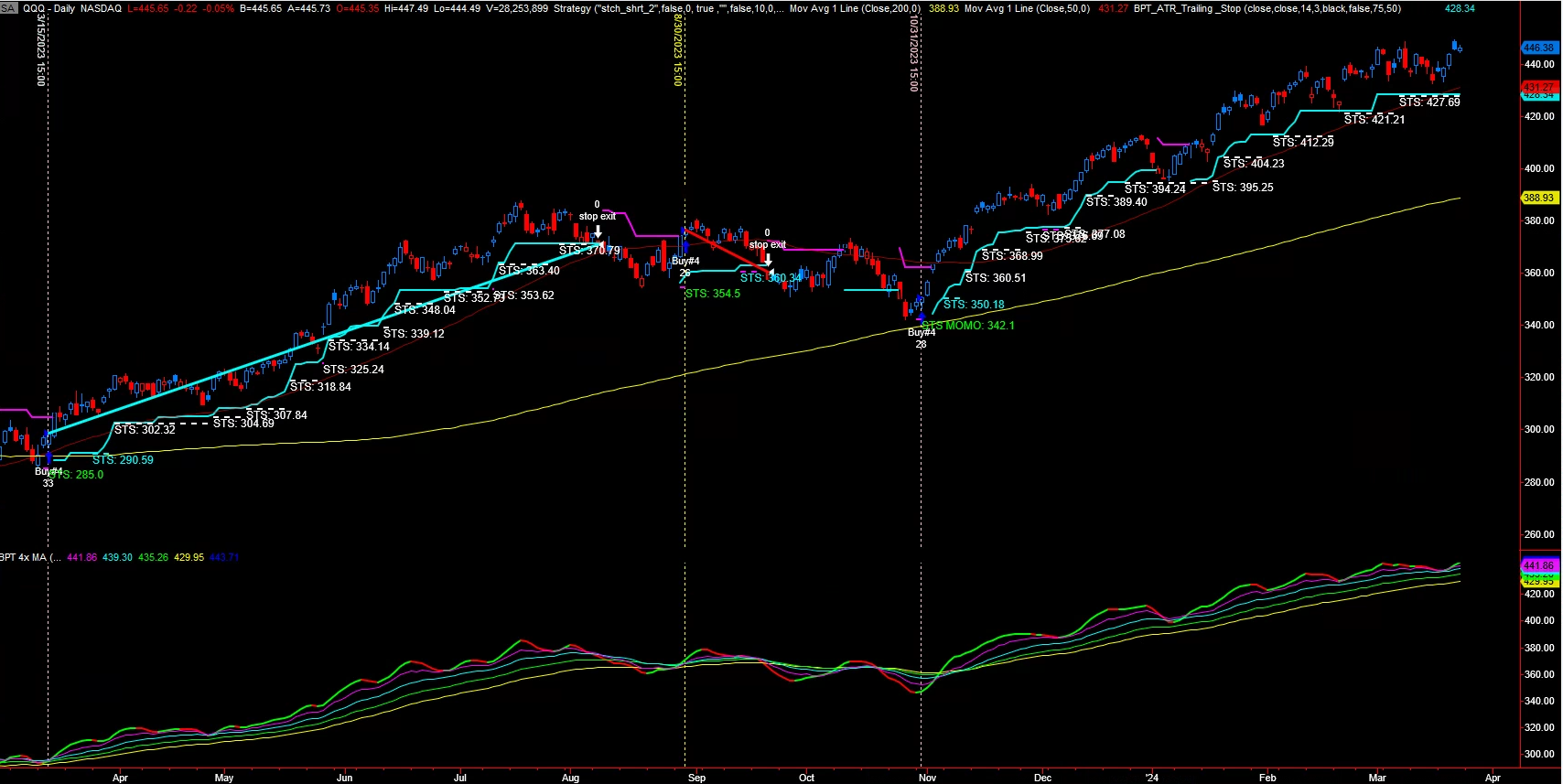
Task: Click the 446.38 current price axis tag
Action: coord(1539,48)
